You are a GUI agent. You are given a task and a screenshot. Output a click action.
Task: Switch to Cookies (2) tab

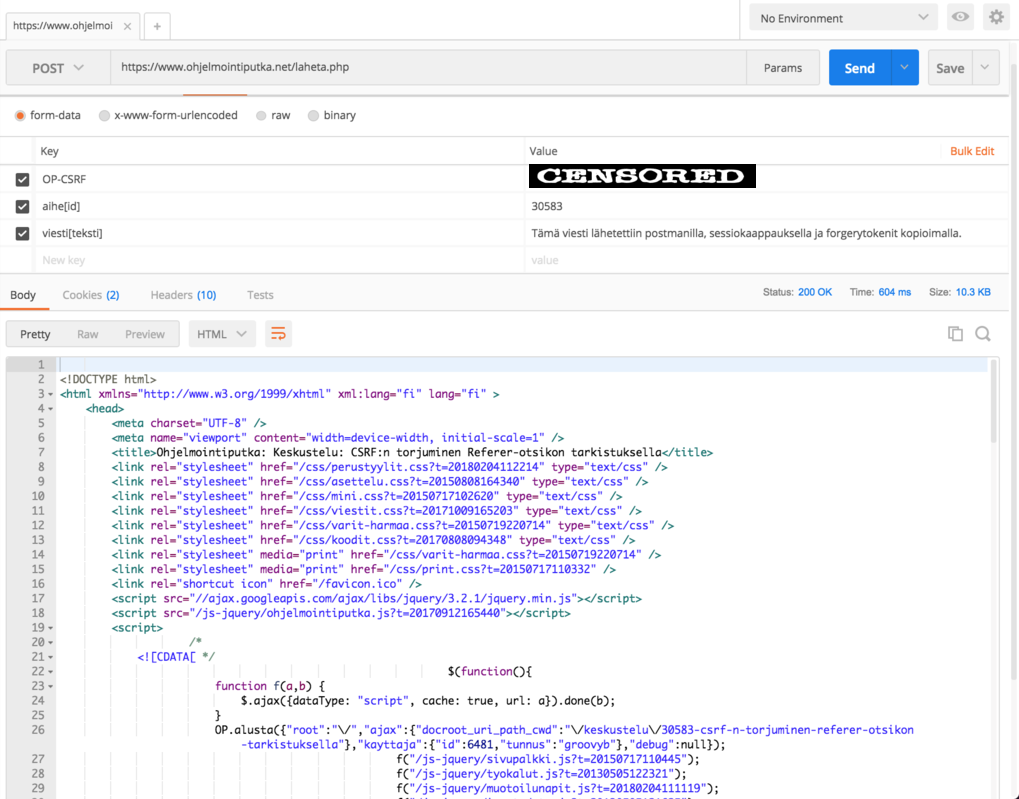pyautogui.click(x=90, y=295)
